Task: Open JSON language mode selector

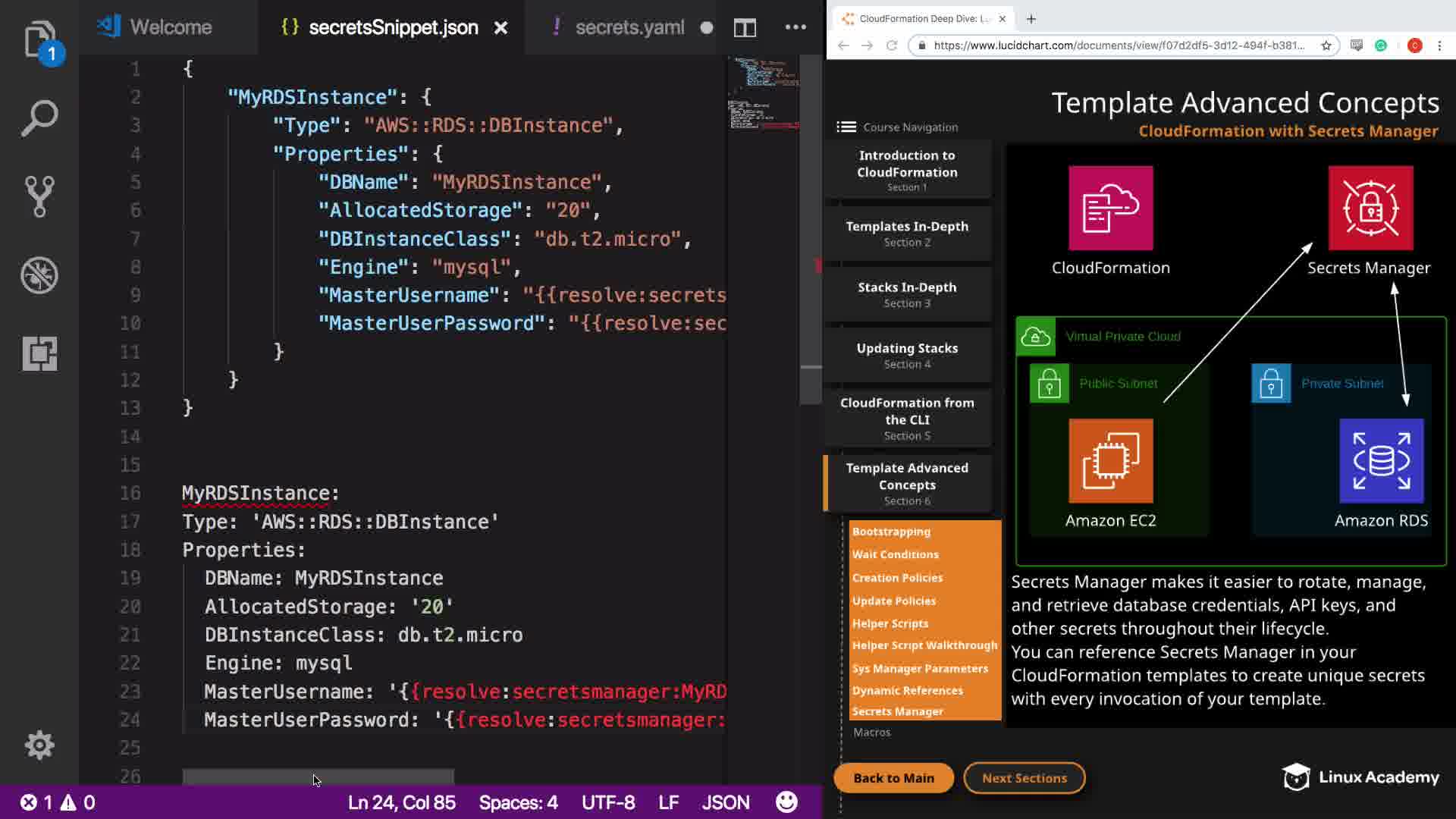Action: (725, 802)
